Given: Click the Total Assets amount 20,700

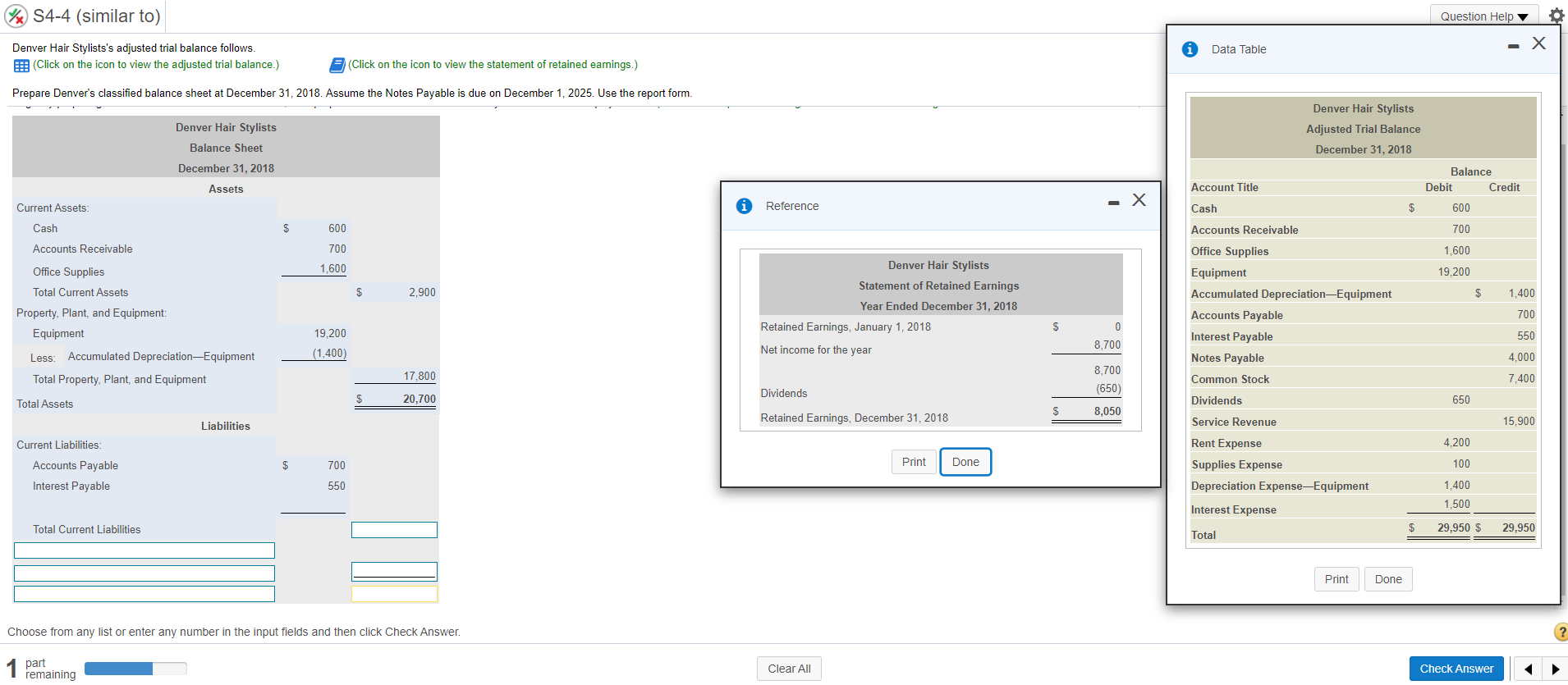Looking at the screenshot, I should tap(419, 399).
